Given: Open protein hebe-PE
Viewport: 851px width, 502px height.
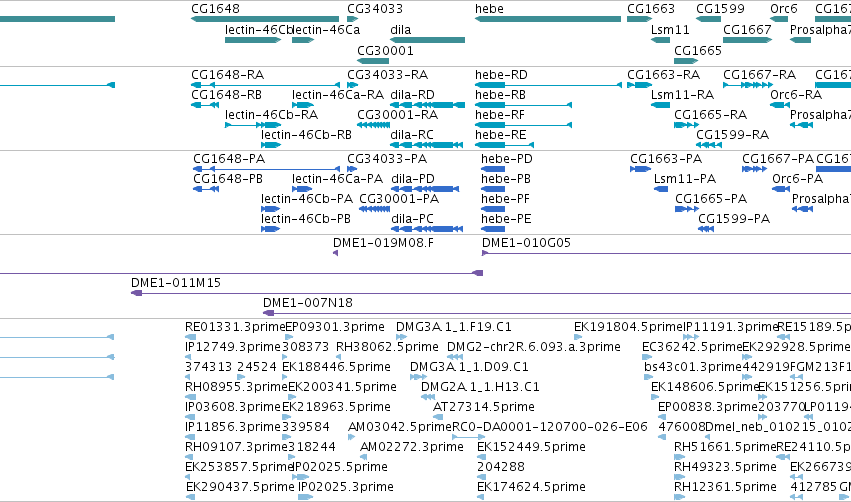Looking at the screenshot, I should click(x=506, y=219).
